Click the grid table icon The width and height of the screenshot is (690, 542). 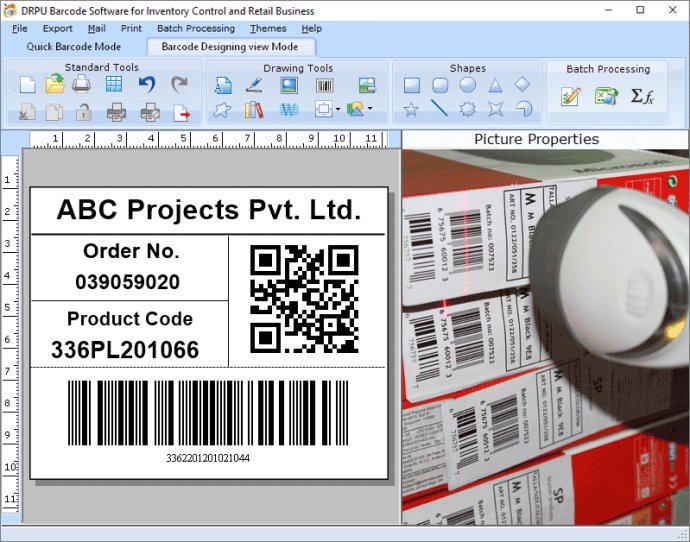(x=114, y=84)
